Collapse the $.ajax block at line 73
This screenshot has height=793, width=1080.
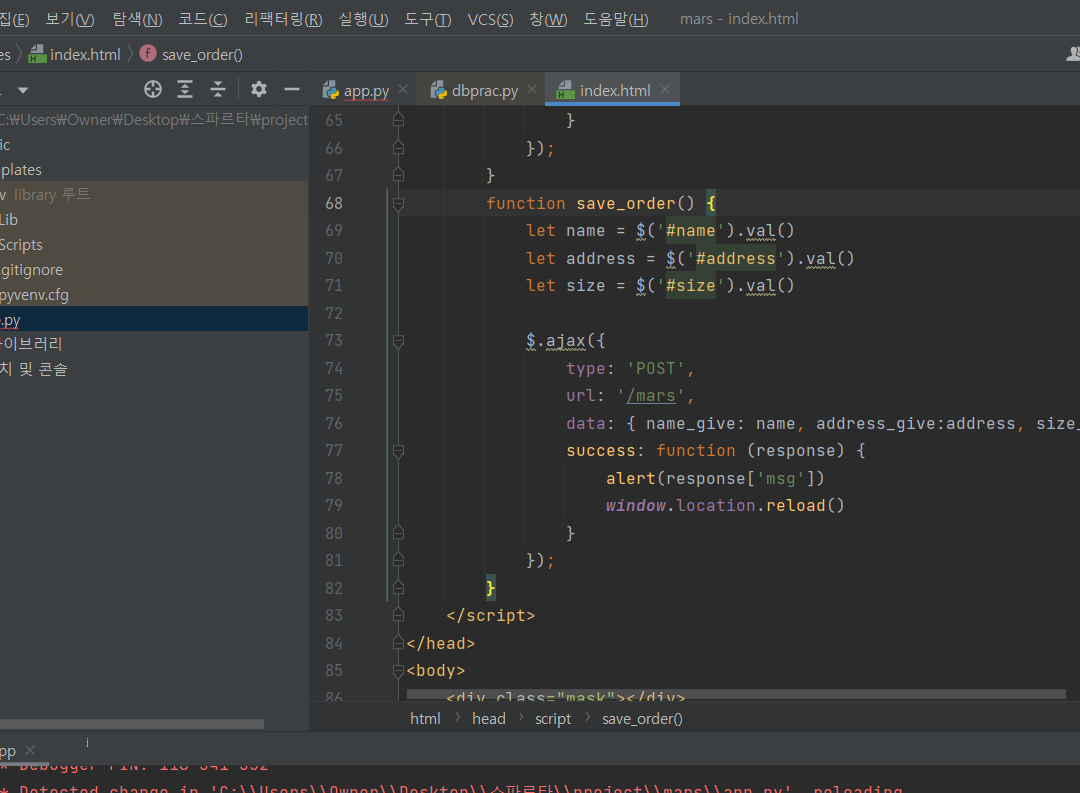(x=398, y=340)
